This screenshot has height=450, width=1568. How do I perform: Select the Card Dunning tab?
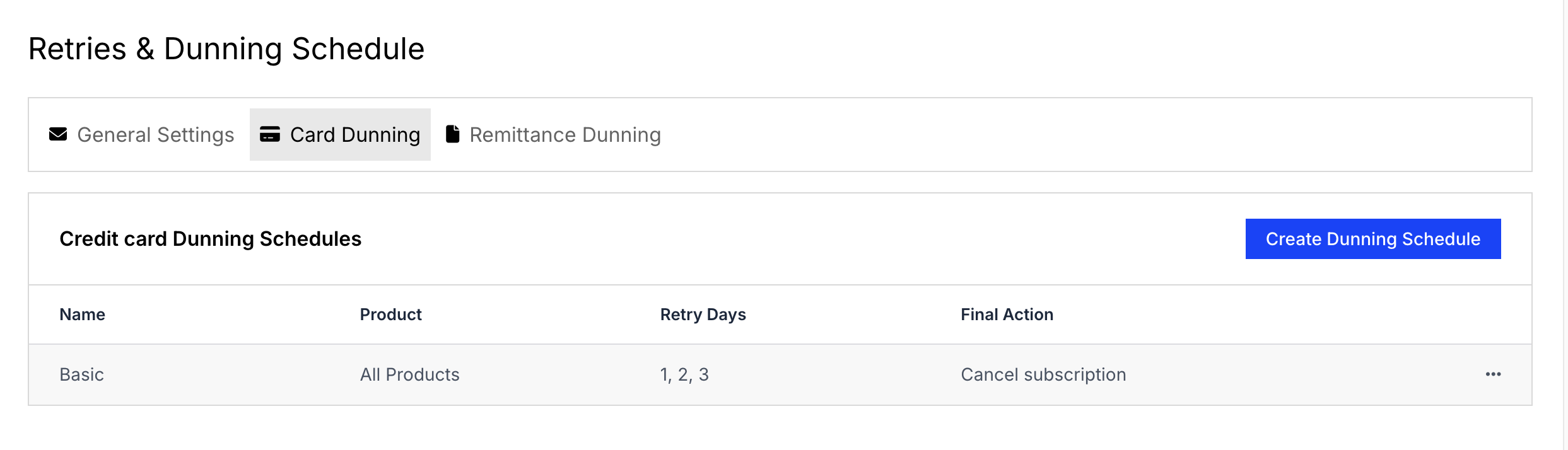pyautogui.click(x=340, y=134)
